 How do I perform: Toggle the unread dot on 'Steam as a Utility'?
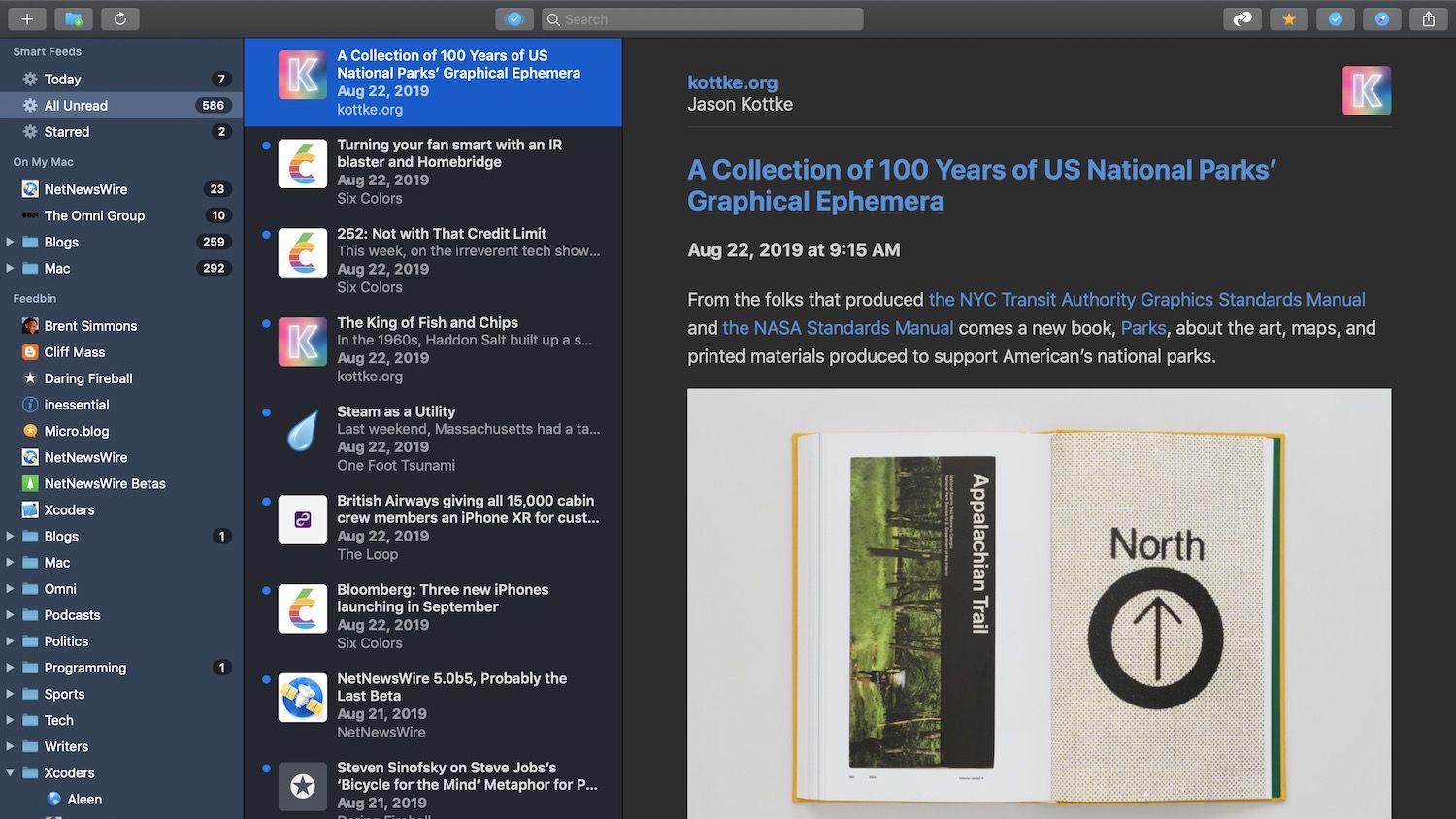point(267,412)
